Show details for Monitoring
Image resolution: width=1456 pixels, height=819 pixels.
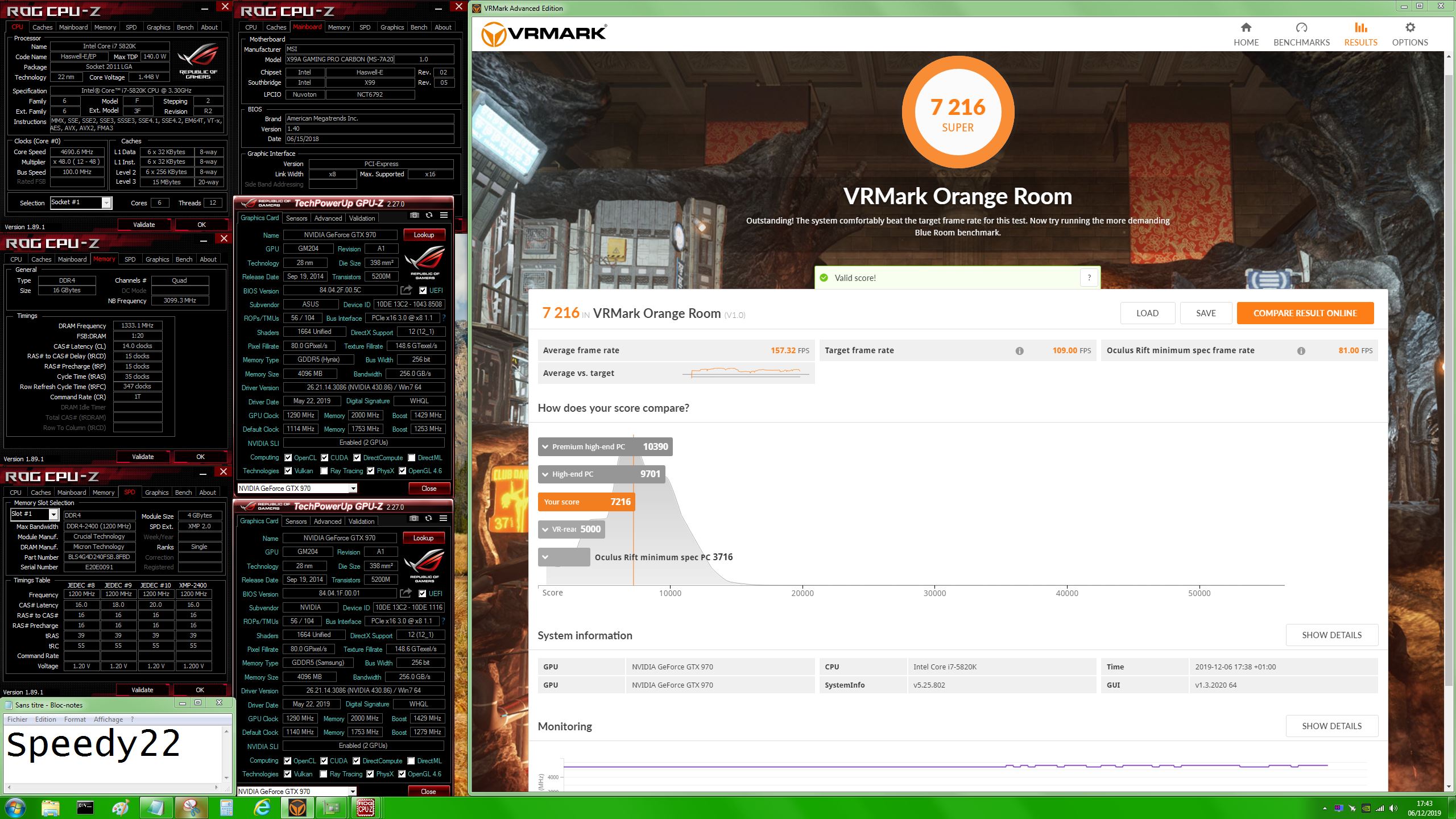click(1331, 726)
